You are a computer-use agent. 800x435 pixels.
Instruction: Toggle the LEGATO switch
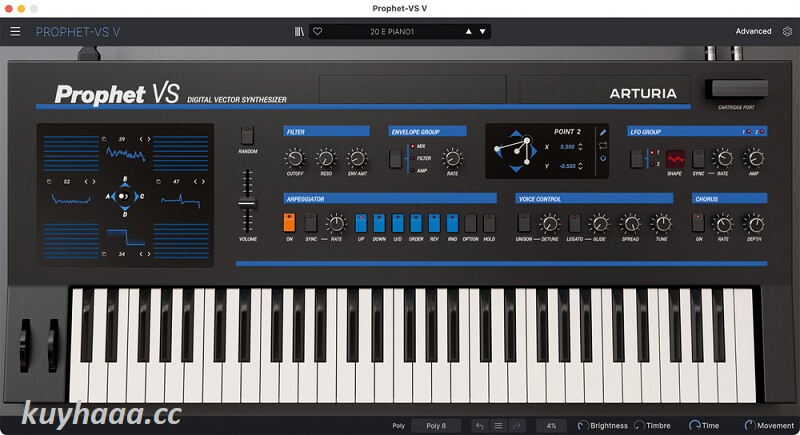574,223
